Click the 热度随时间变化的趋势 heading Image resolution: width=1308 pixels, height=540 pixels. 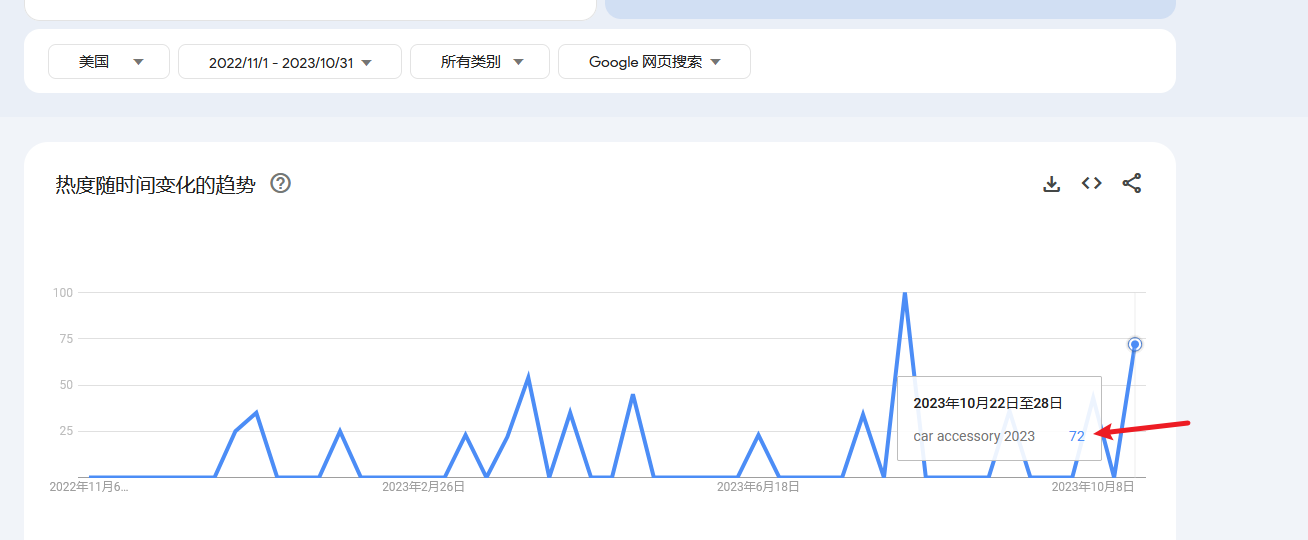(x=156, y=184)
